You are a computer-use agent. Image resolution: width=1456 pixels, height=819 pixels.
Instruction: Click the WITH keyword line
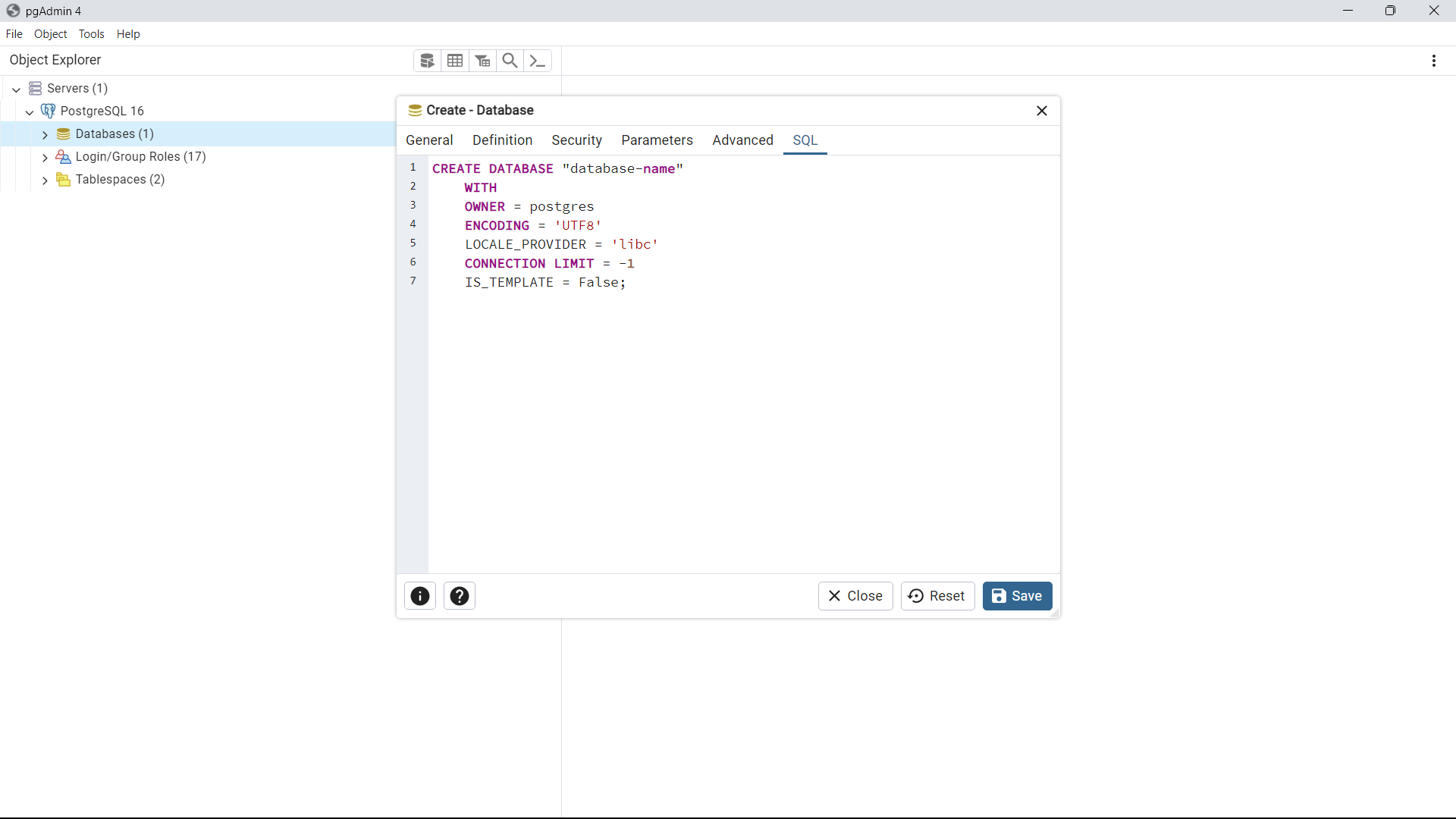(x=481, y=188)
